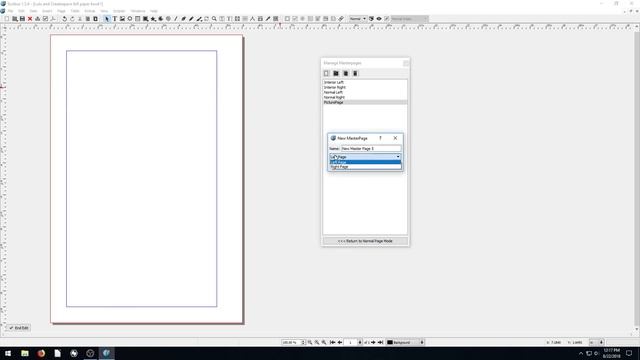The width and height of the screenshot is (640, 360).
Task: Close the New MasterPage dialog
Action: click(x=395, y=138)
